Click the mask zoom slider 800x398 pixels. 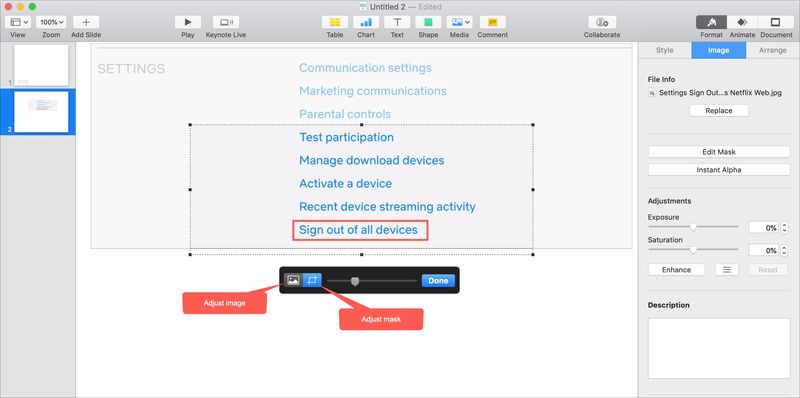pyautogui.click(x=372, y=281)
